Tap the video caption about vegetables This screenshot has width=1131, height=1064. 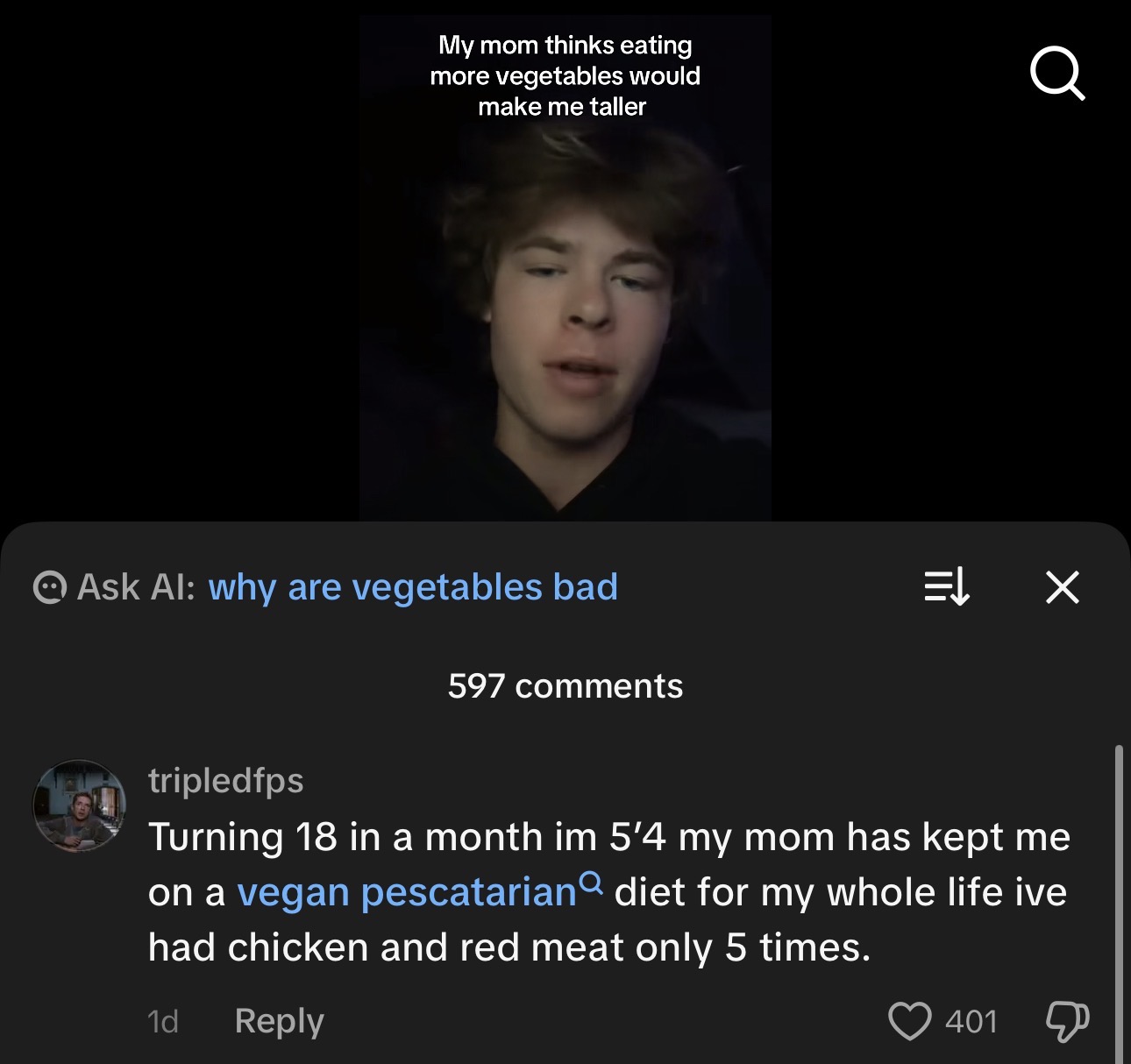[565, 76]
